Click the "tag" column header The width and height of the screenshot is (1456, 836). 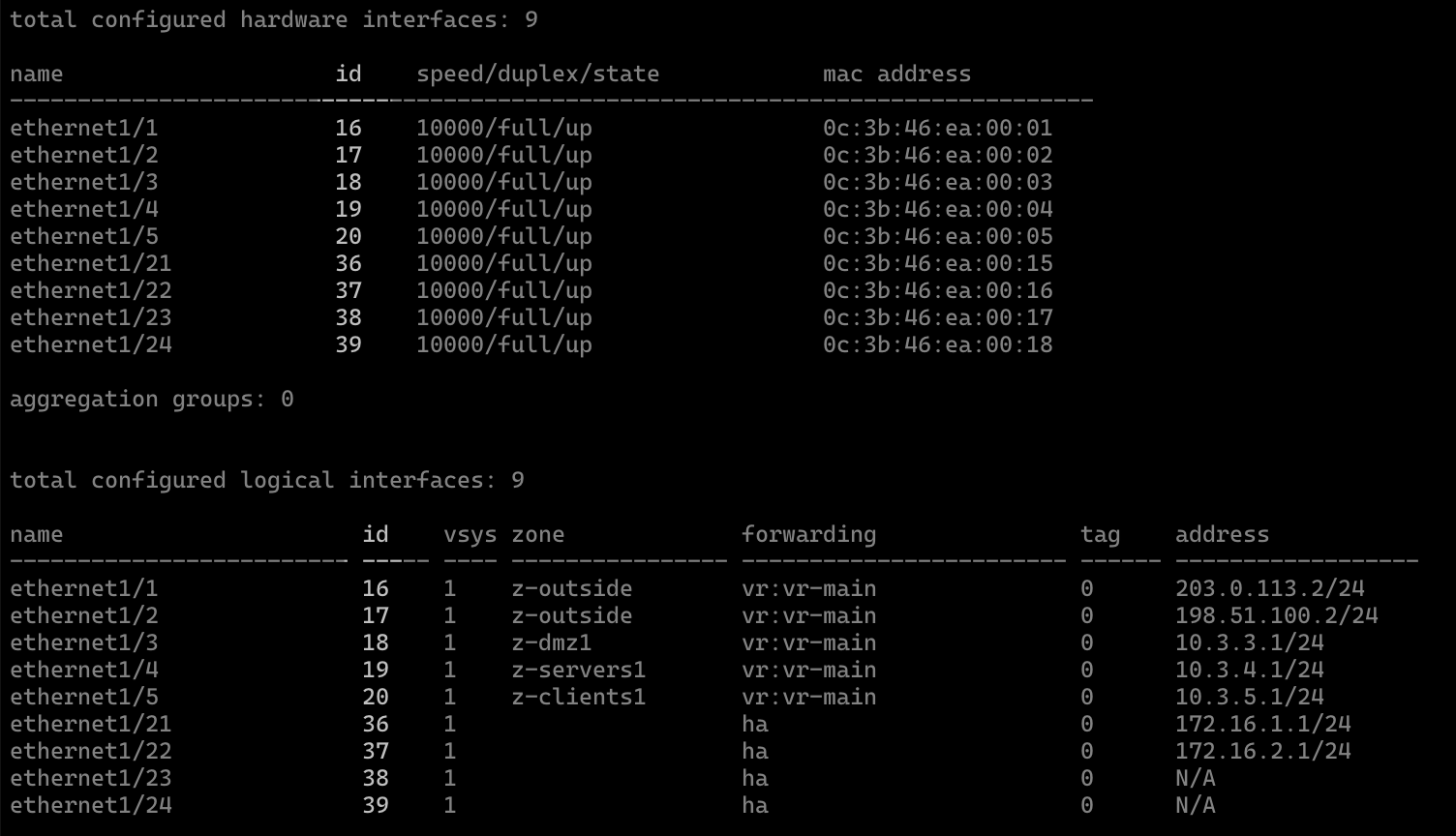pyautogui.click(x=1100, y=534)
